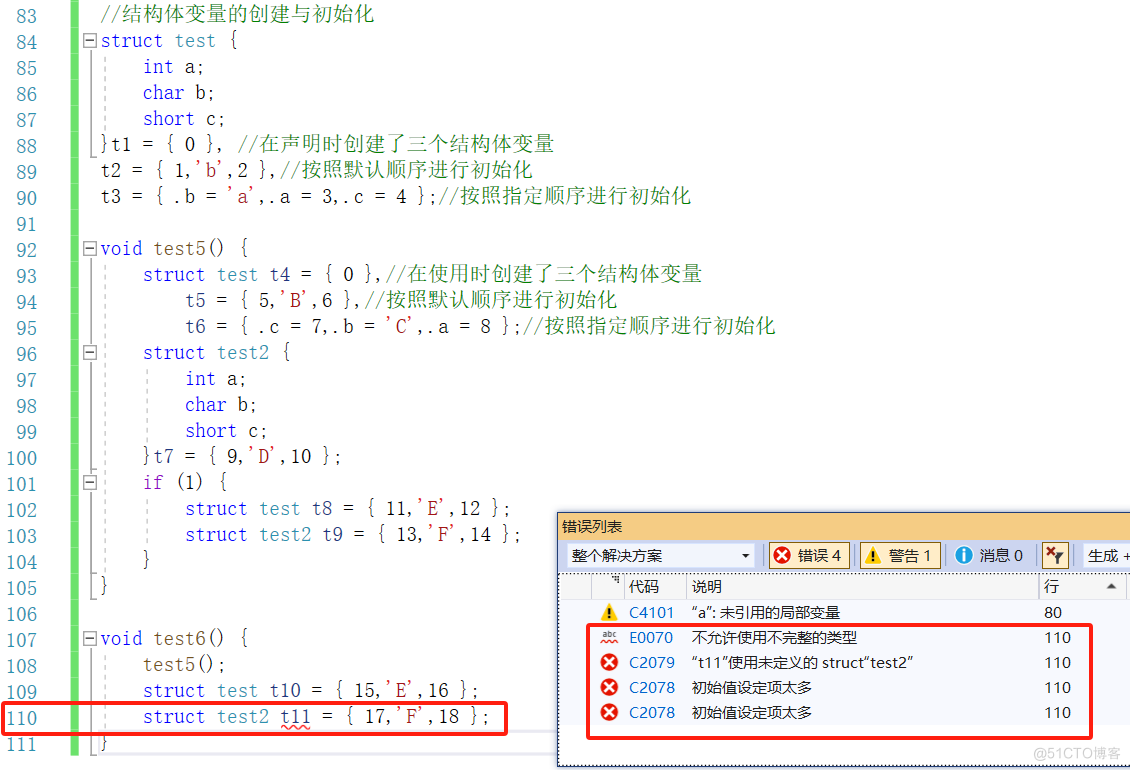Open the C2079 error code link

tap(652, 662)
